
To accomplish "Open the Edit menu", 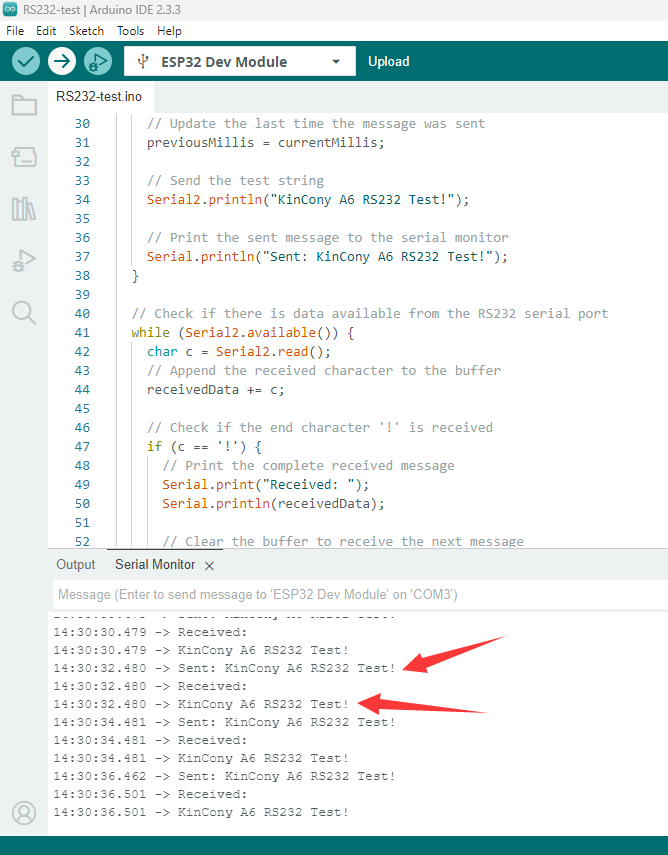I will click(x=46, y=31).
